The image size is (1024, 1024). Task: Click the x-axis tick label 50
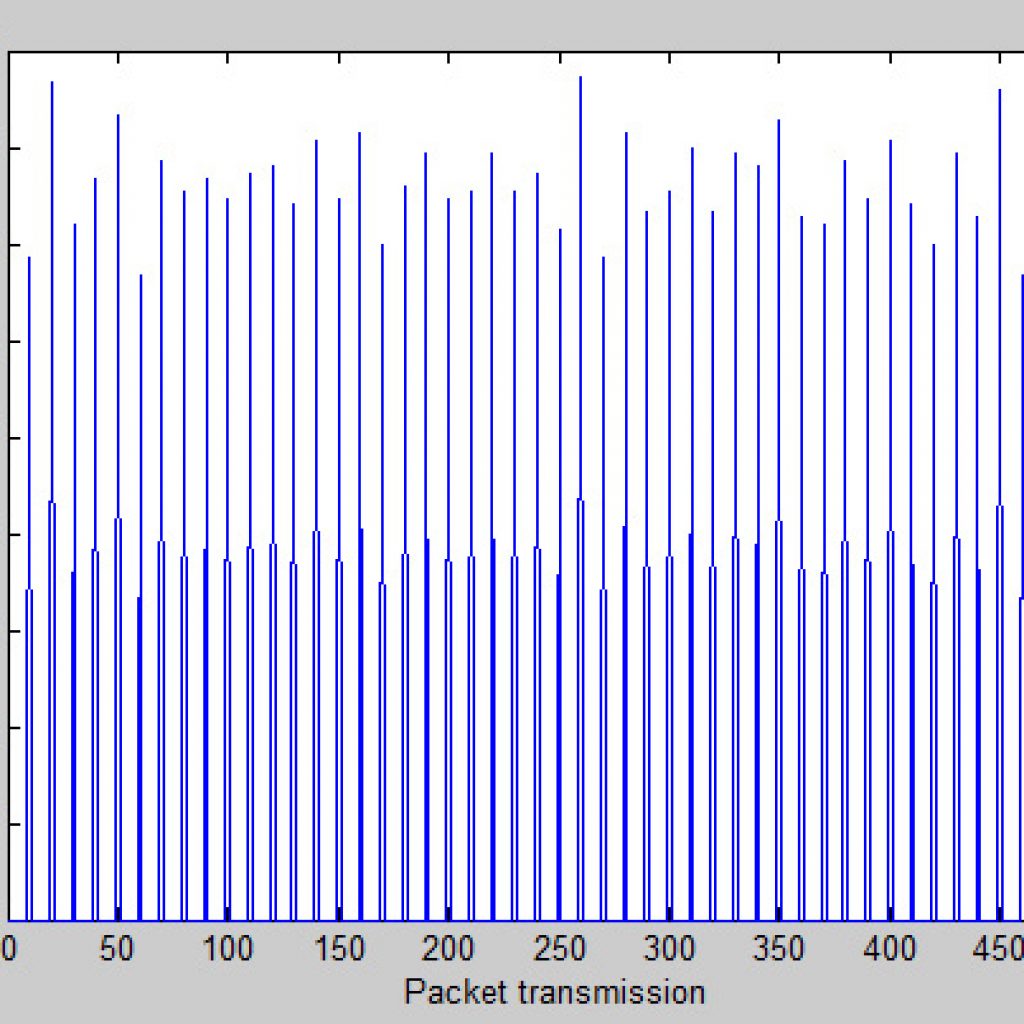pos(117,949)
